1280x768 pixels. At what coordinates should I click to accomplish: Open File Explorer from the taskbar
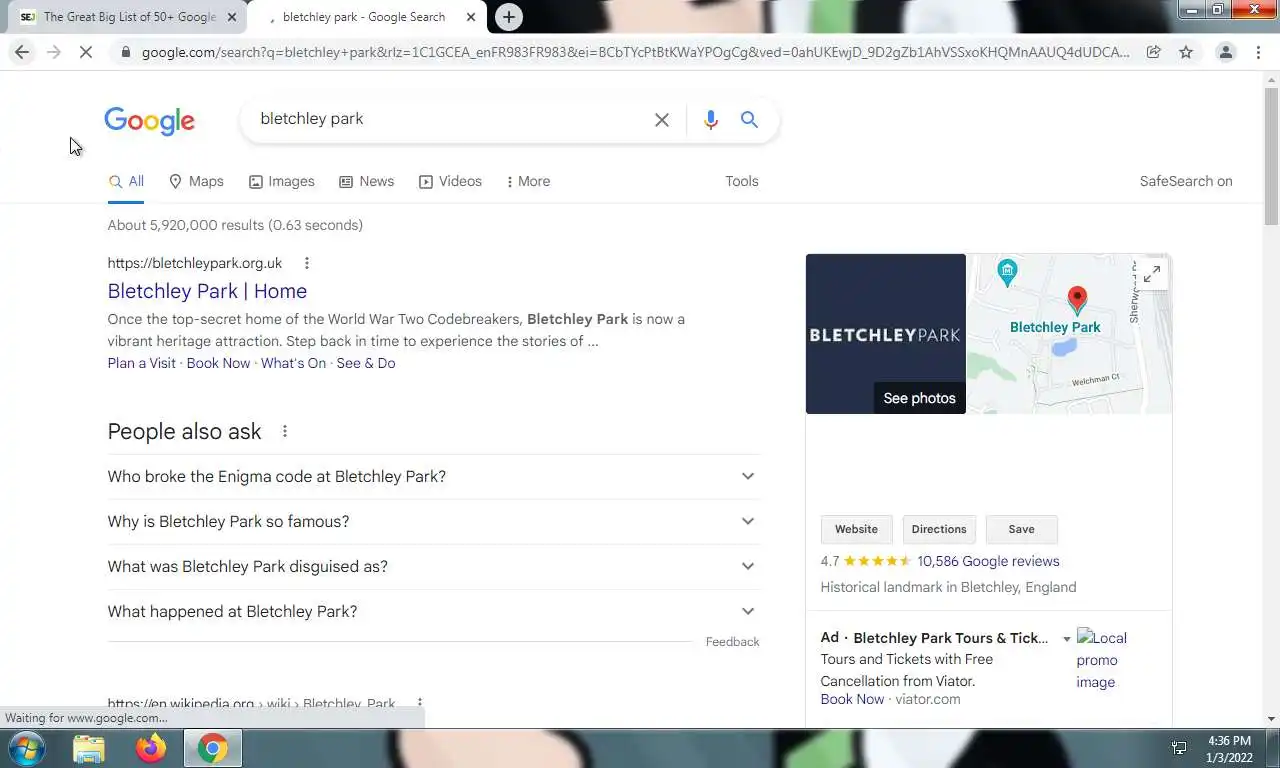88,749
